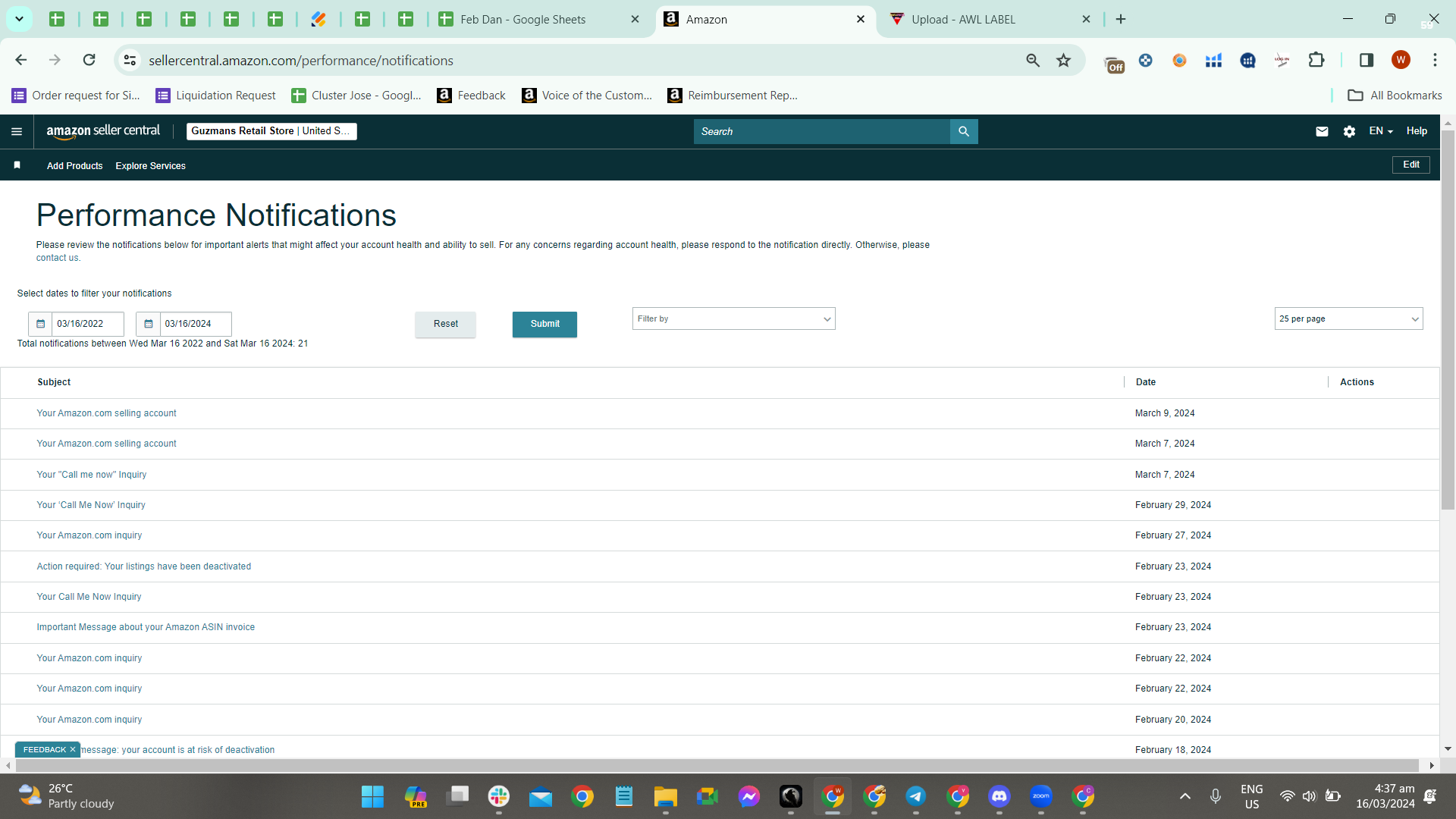Show hidden system tray icons chevron
The width and height of the screenshot is (1456, 819).
tap(1185, 796)
